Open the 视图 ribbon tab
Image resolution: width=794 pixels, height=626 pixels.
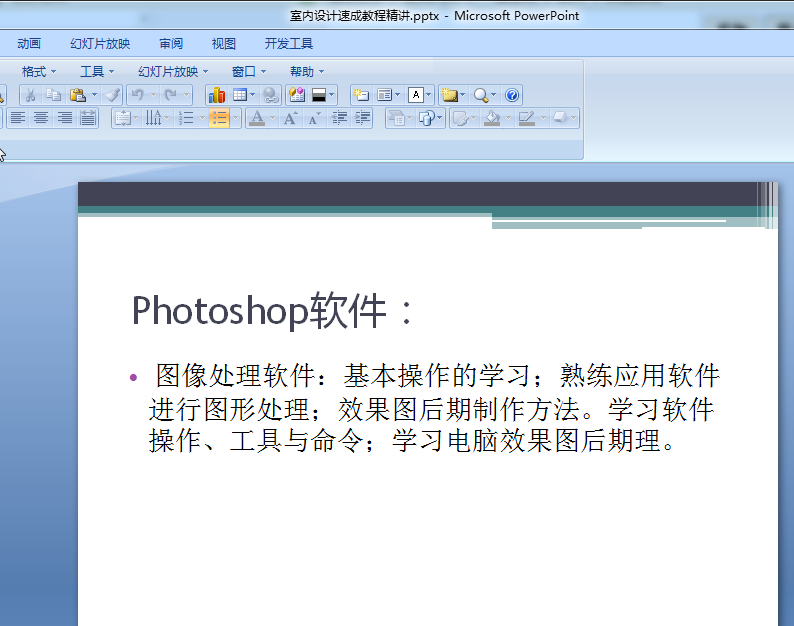pos(224,44)
